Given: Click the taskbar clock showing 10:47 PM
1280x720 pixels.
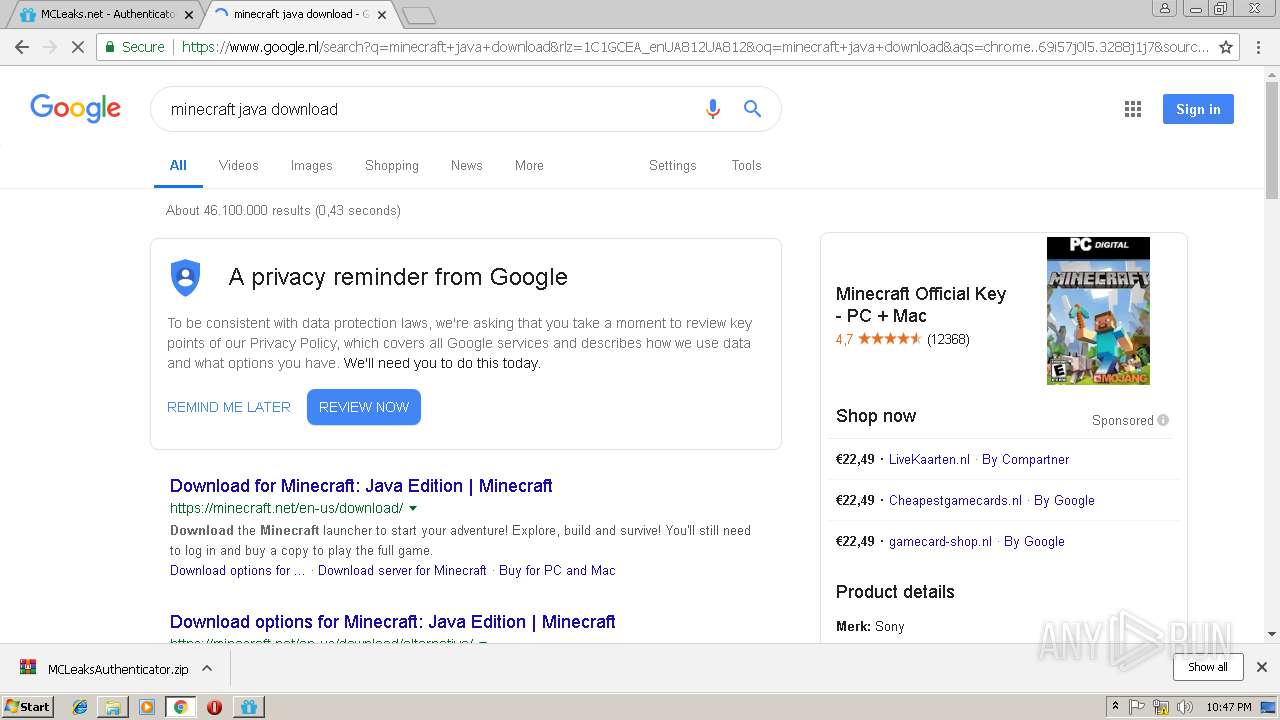Looking at the screenshot, I should pyautogui.click(x=1228, y=707).
